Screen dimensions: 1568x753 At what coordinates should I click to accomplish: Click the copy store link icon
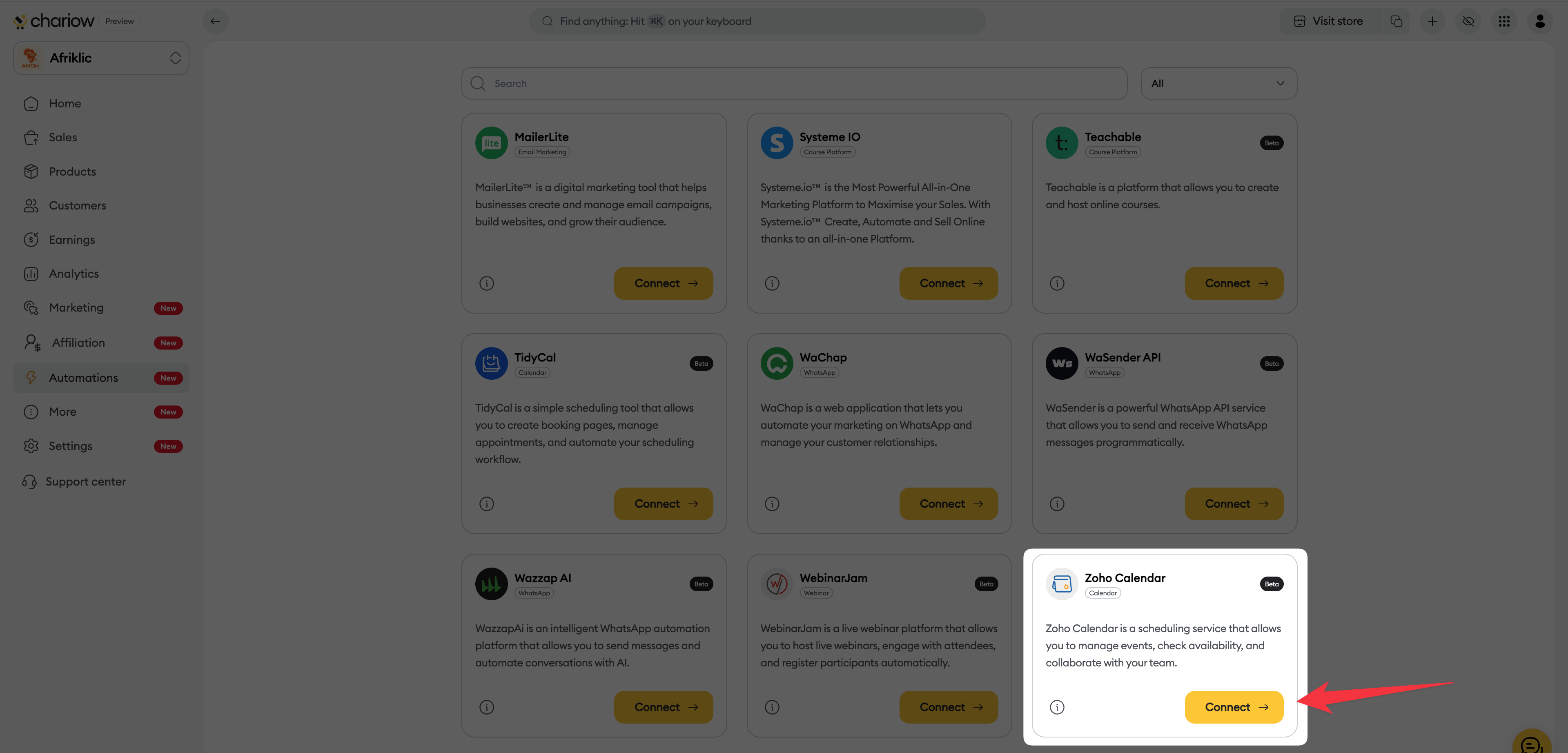[x=1396, y=21]
